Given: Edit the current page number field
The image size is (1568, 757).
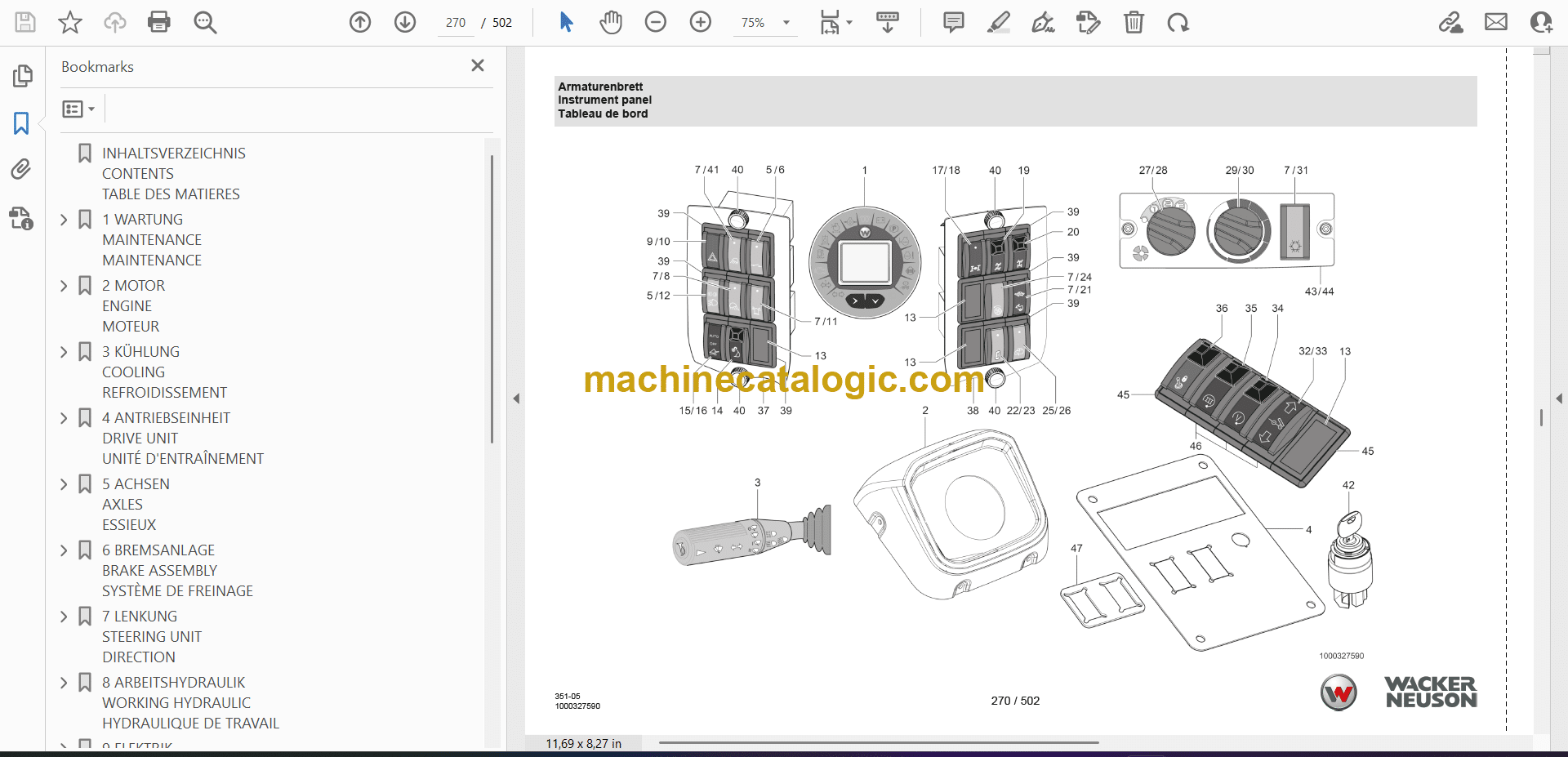Looking at the screenshot, I should pyautogui.click(x=456, y=23).
